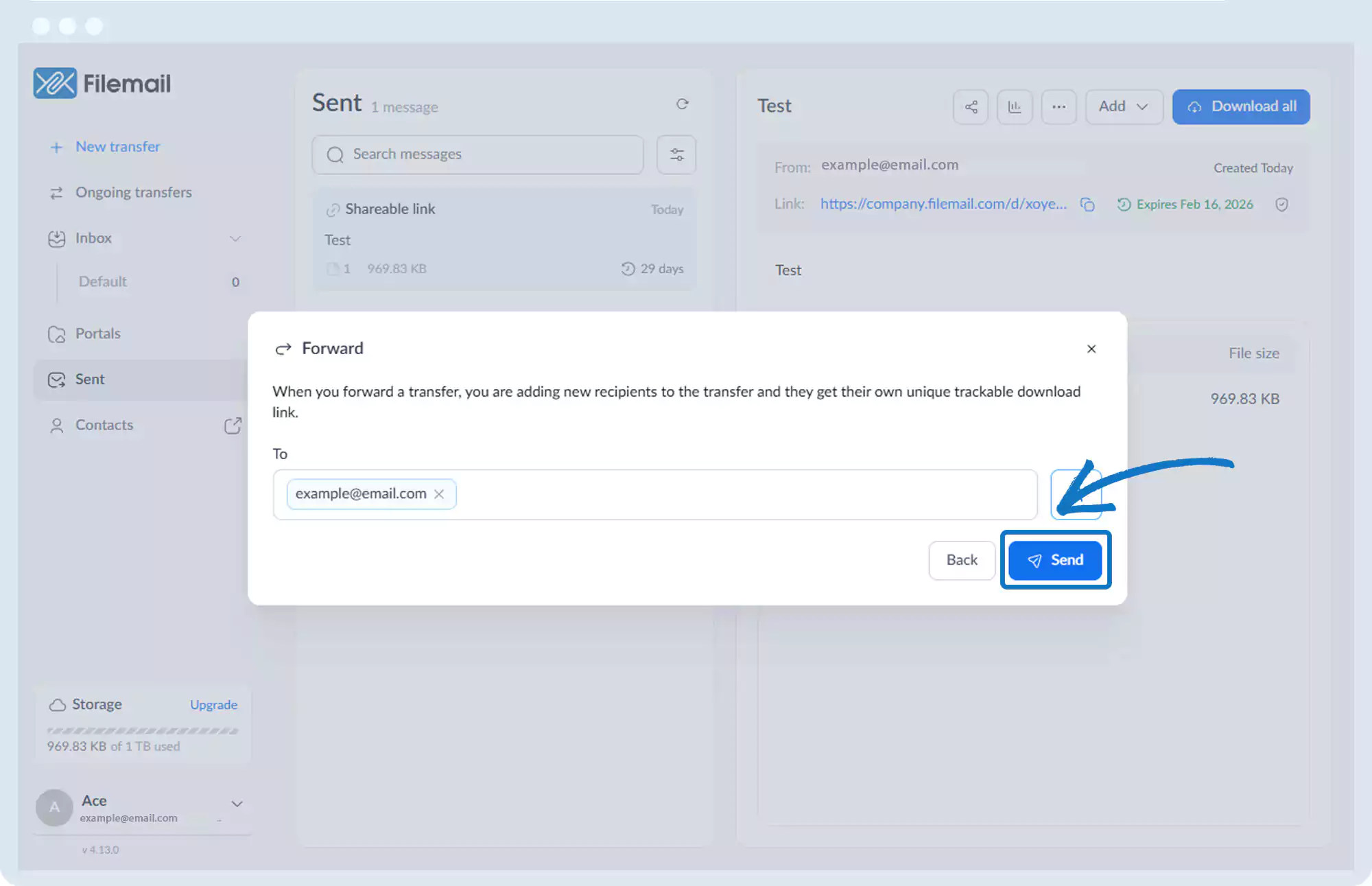Expand the Ace account menu
The image size is (1372, 886).
point(237,804)
